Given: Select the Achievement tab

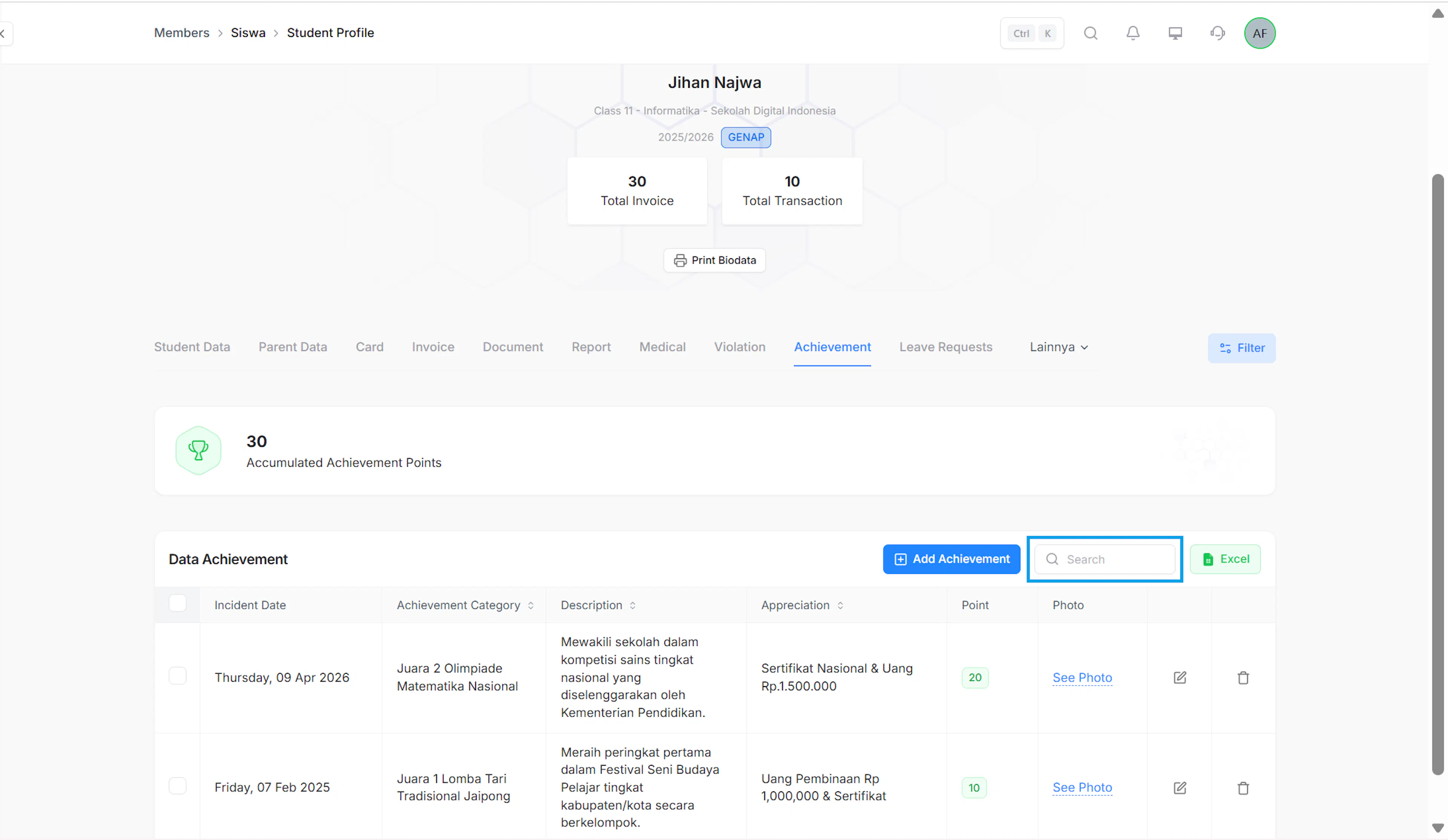Looking at the screenshot, I should (832, 347).
